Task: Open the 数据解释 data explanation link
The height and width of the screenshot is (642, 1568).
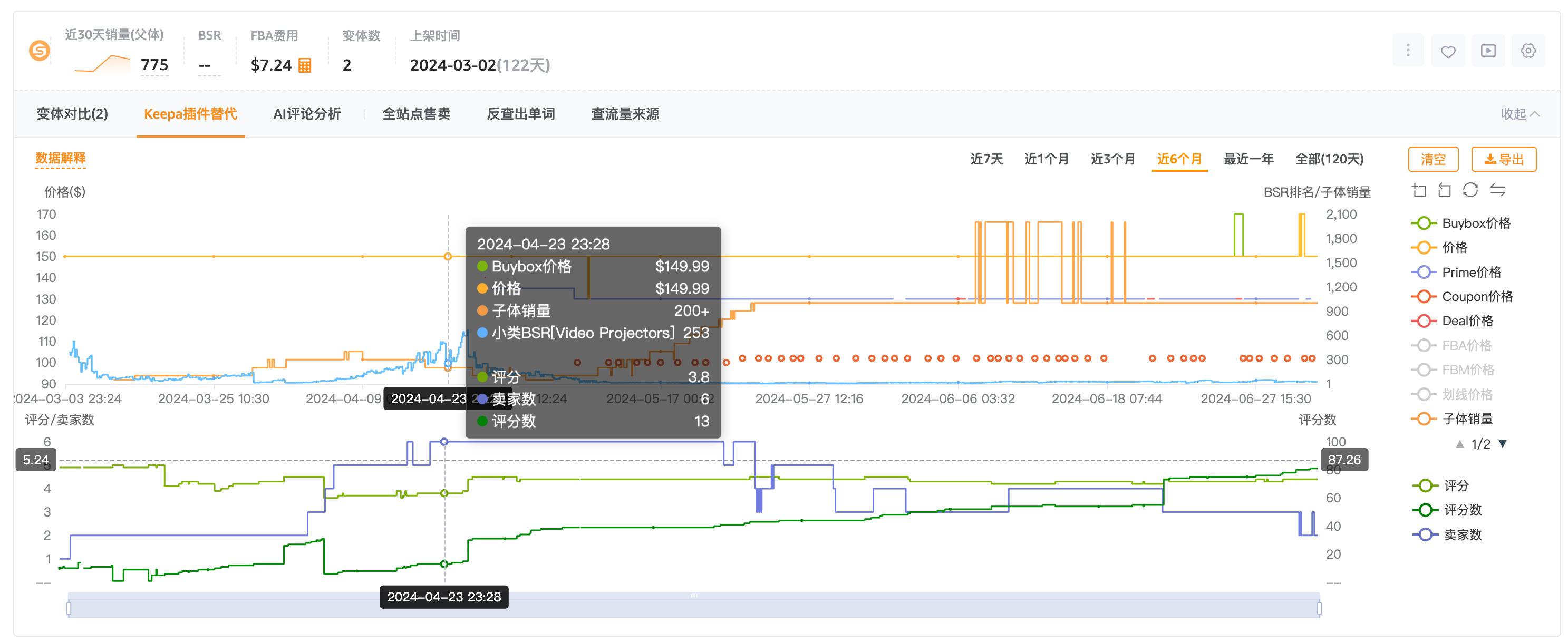Action: click(60, 158)
